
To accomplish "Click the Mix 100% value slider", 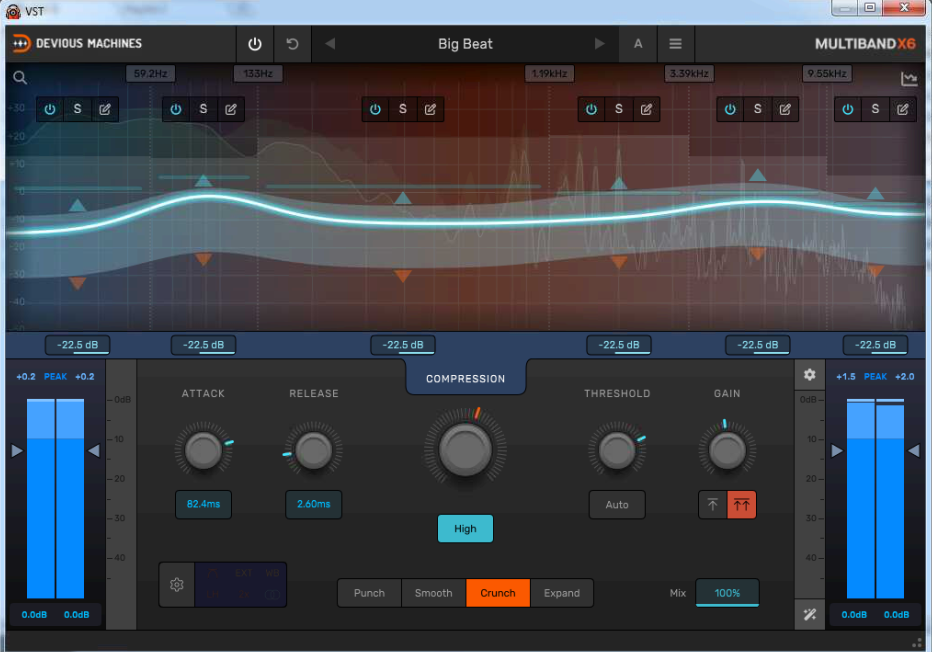I will pos(727,593).
